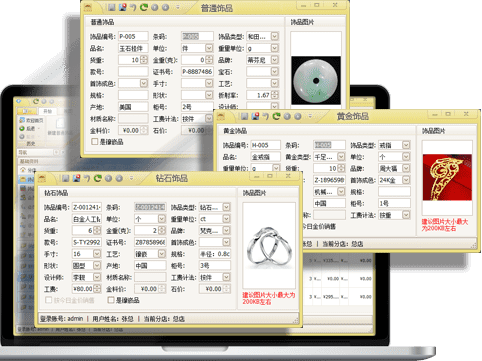The image size is (482, 361).
Task: Open the 首饰成色 dropdown in 普通饰品 window
Action: pyautogui.click(x=144, y=83)
